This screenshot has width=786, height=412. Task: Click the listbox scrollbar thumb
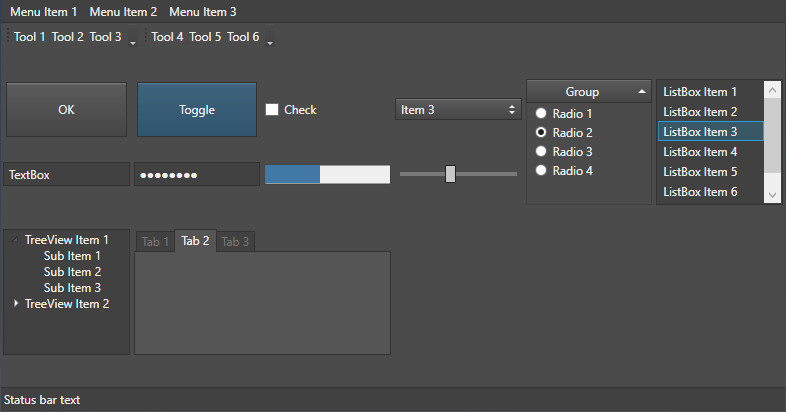click(772, 135)
